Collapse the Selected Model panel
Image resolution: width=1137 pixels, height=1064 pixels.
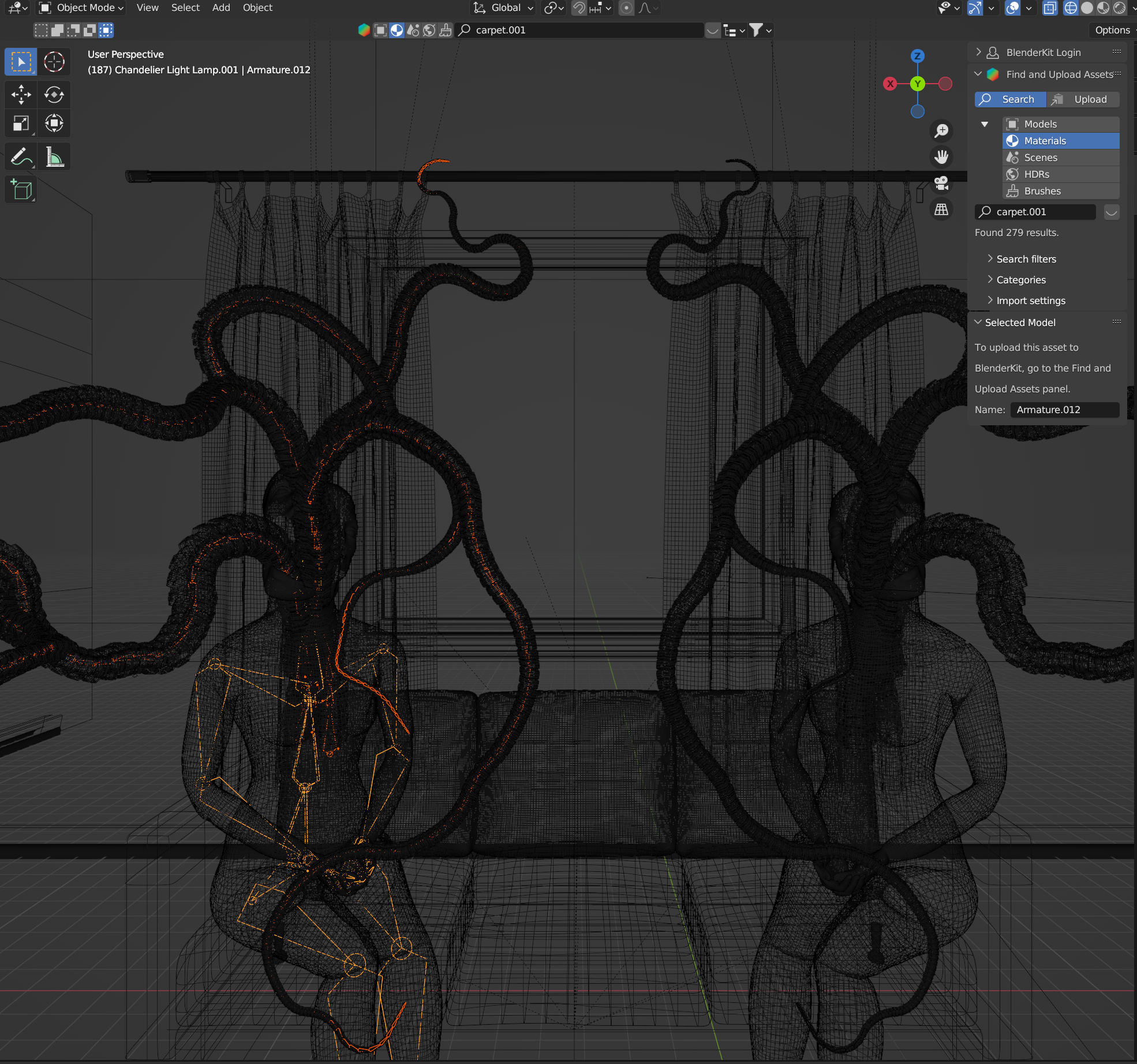[x=1019, y=323]
